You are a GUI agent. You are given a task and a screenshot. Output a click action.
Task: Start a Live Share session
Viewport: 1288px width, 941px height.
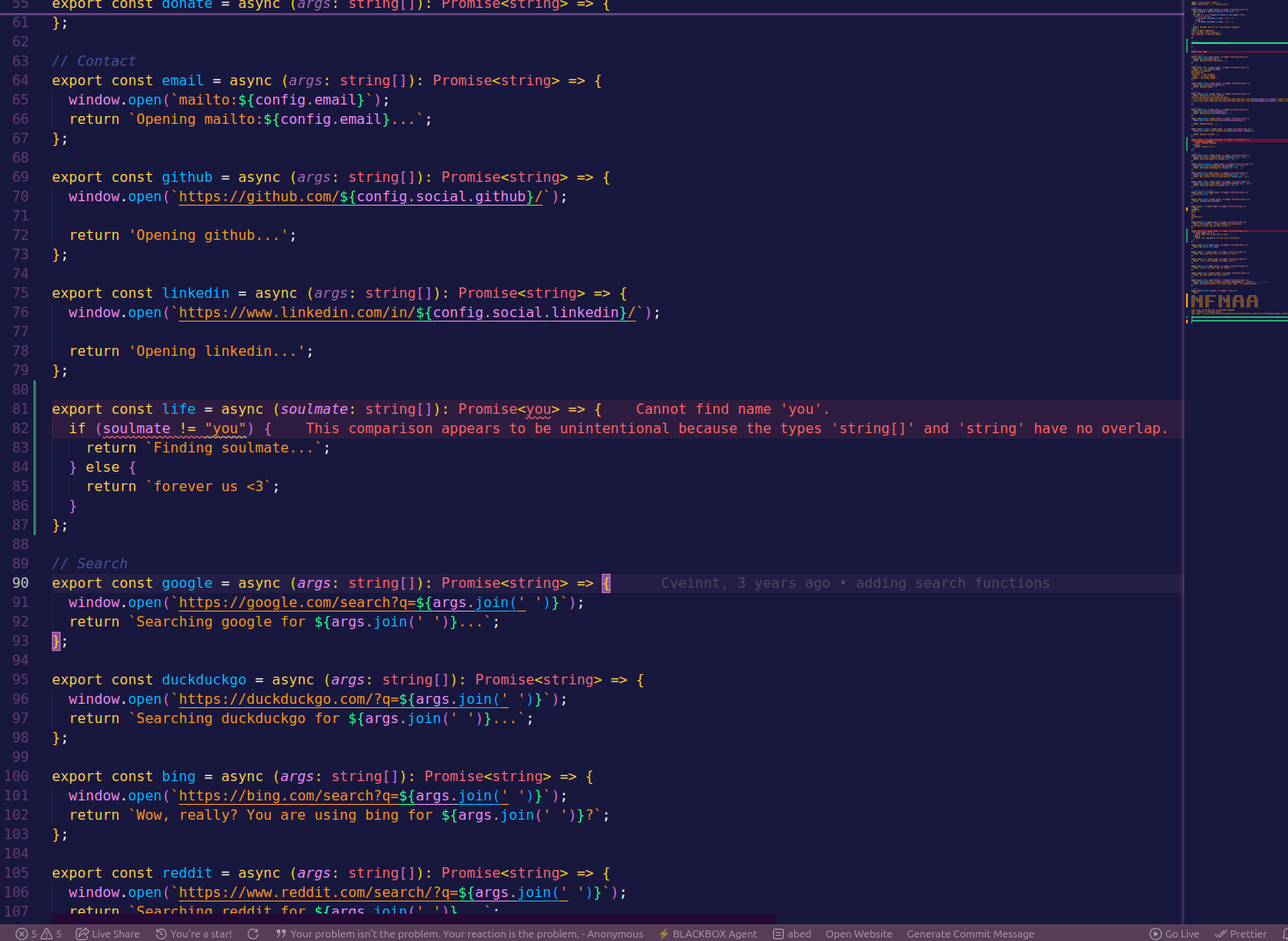[108, 934]
